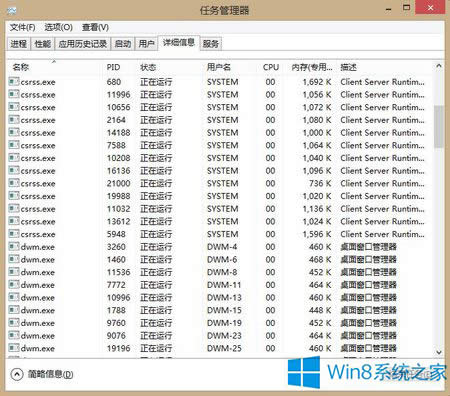Click the icon of dwm.exe PID 1788
Screen dimensions: 450x396
tap(14, 310)
